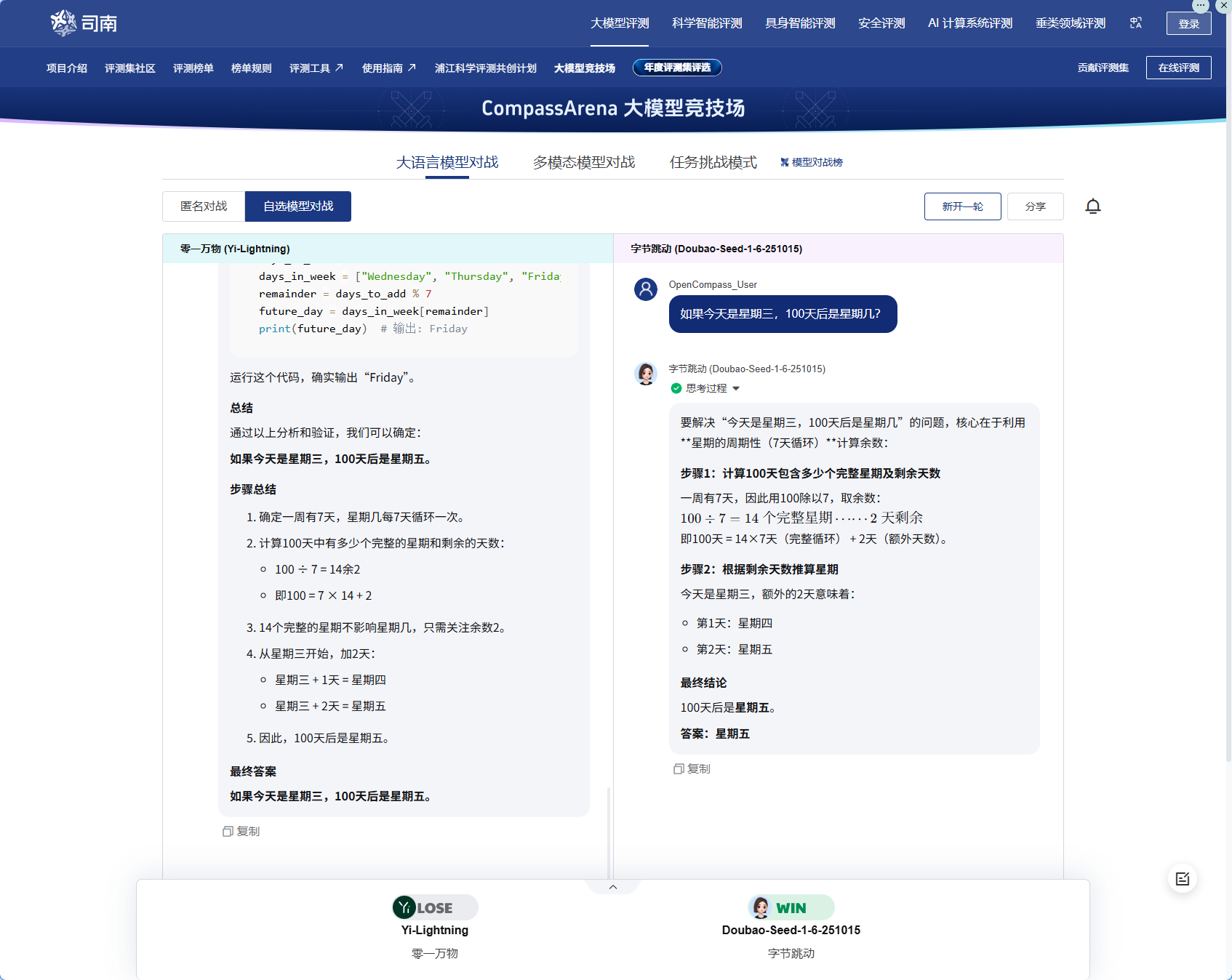Open the 科学智能评测 top menu
The image size is (1232, 980).
click(x=707, y=23)
